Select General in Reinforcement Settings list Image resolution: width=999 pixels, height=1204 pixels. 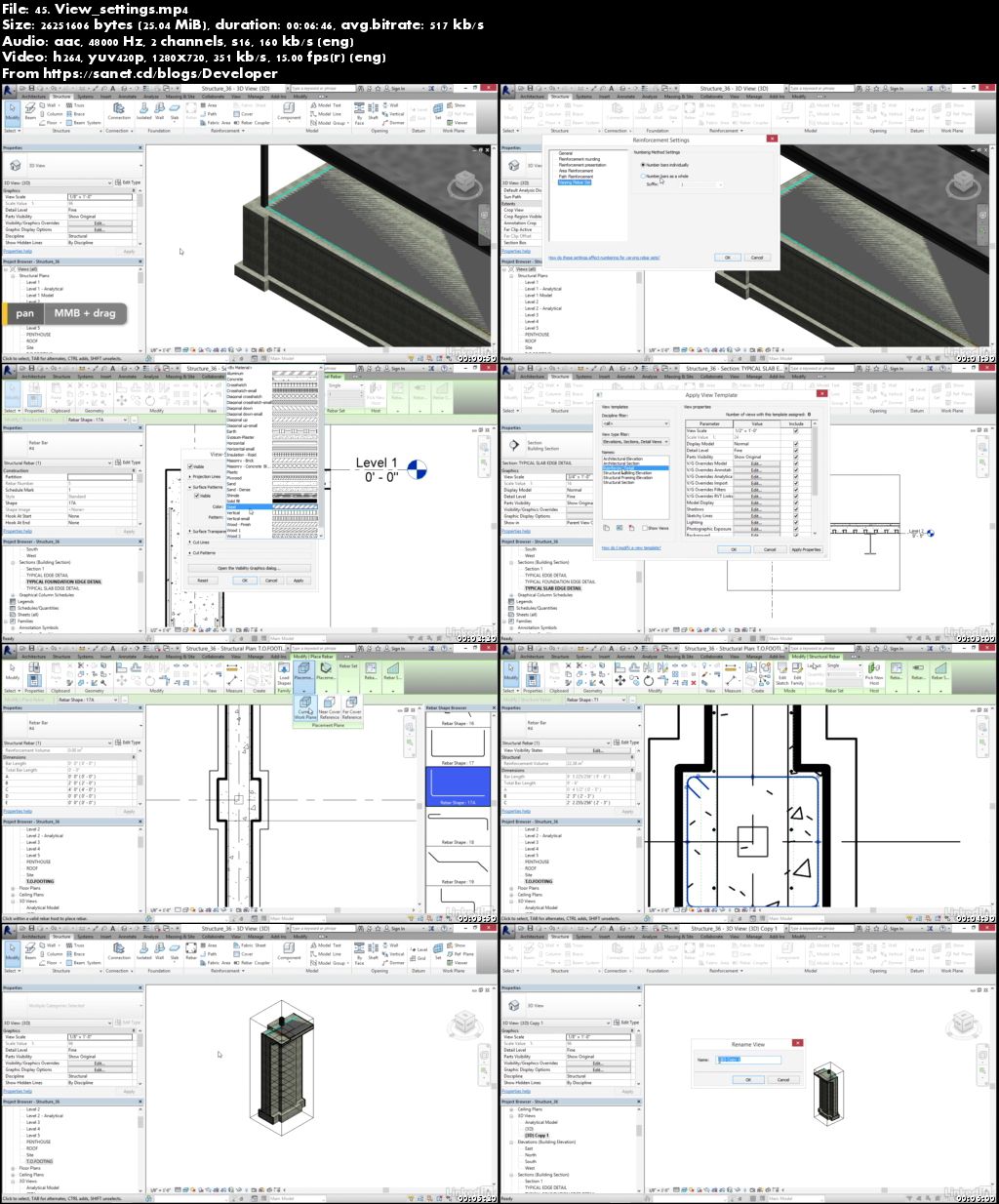tap(566, 153)
